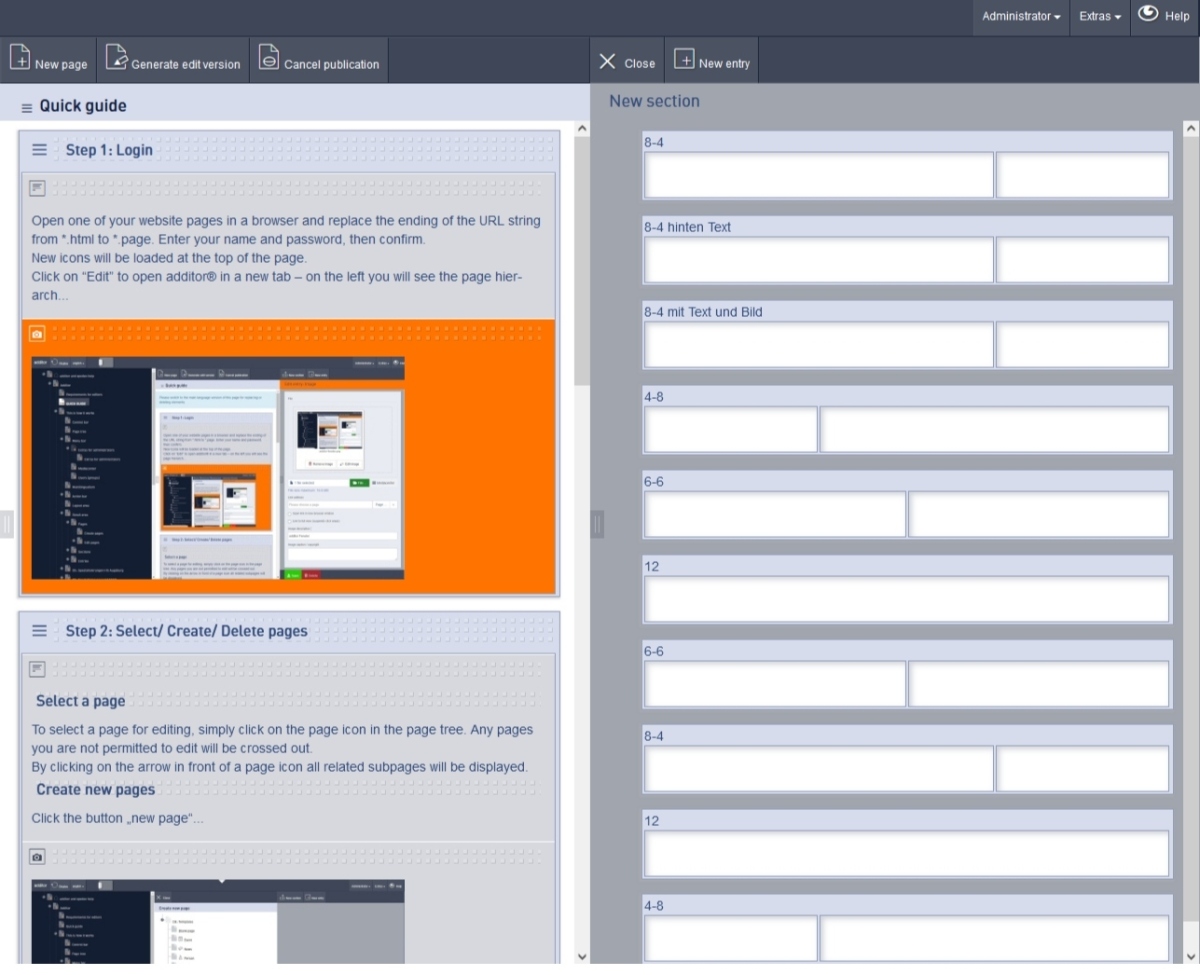The image size is (1200, 975).
Task: Close the New section panel
Action: (626, 62)
